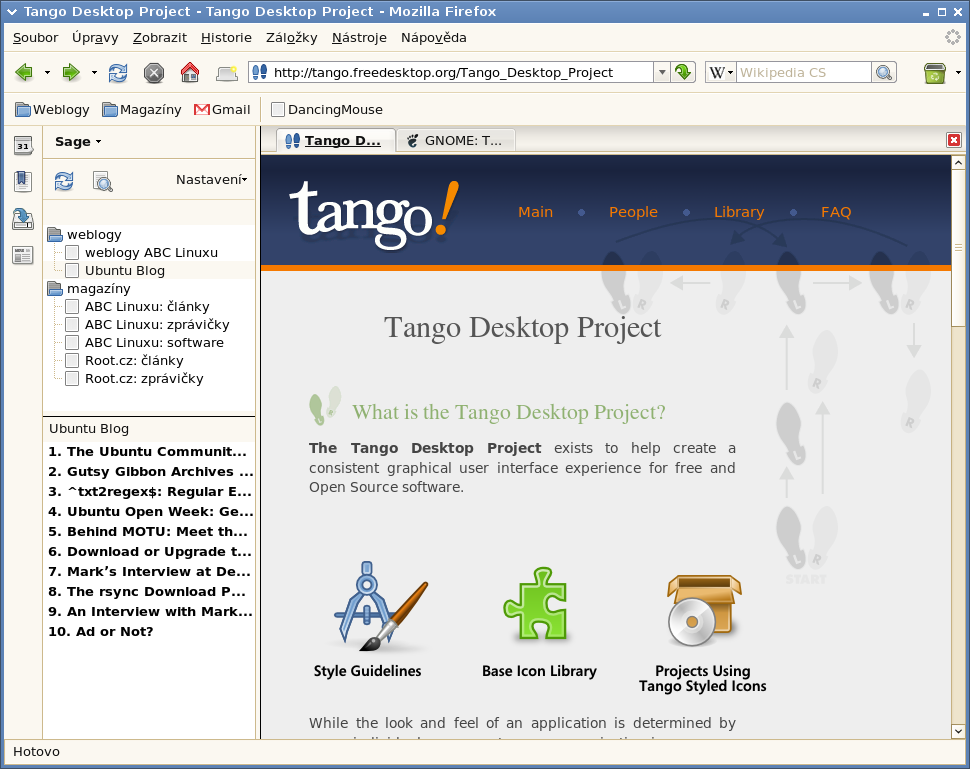Toggle the weblogy ABC Linuxu checkbox

tap(72, 253)
